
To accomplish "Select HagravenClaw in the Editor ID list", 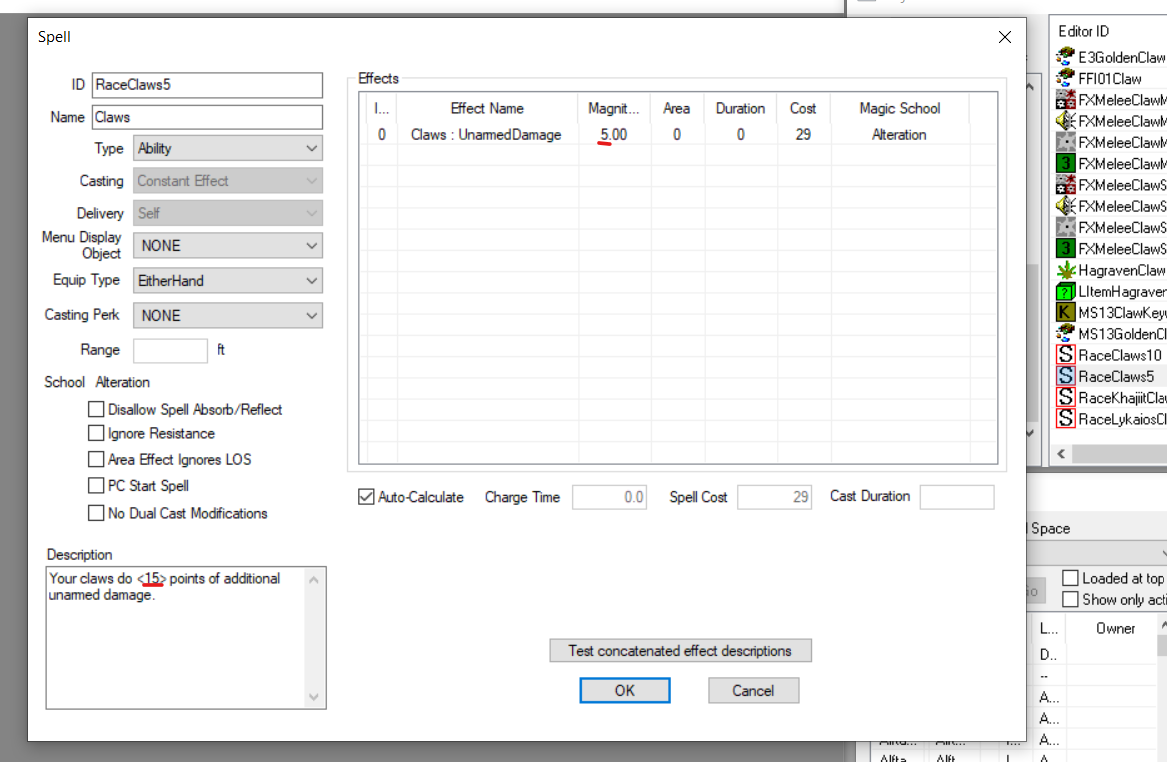I will click(1122, 270).
